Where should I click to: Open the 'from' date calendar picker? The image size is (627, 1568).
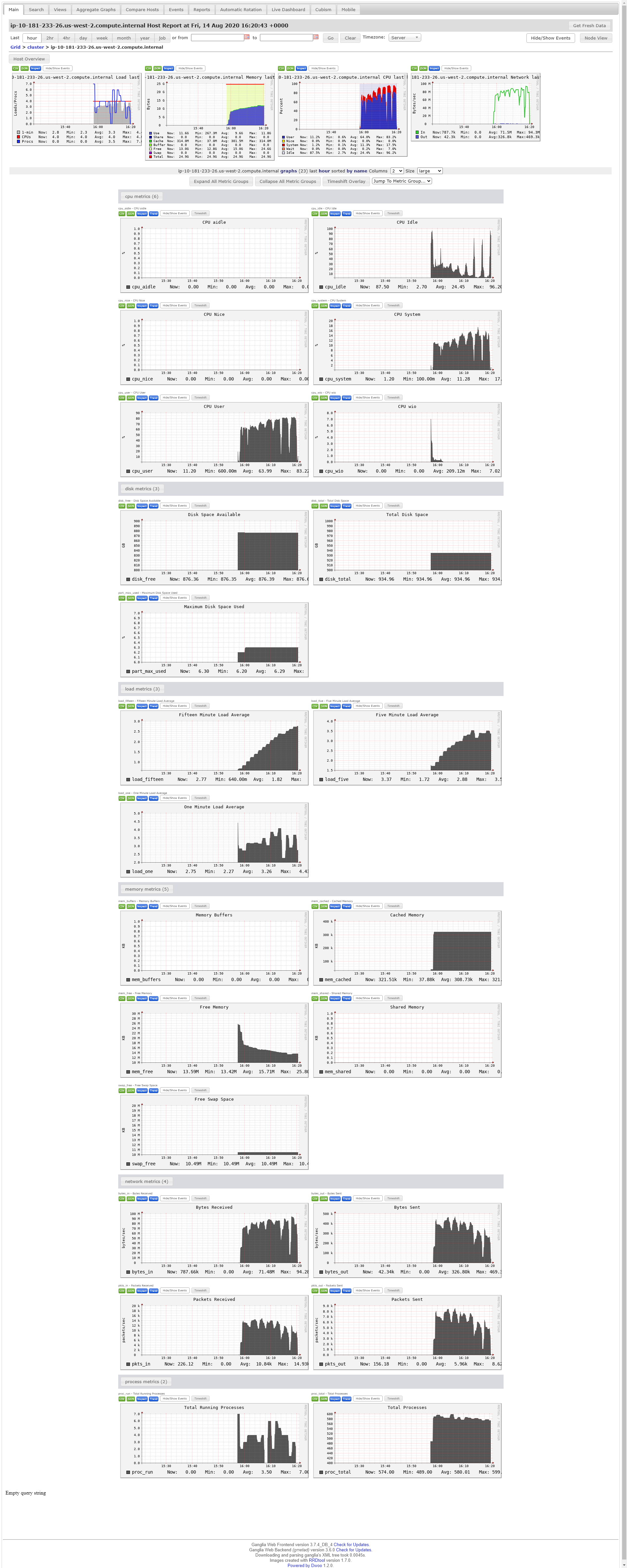tap(247, 37)
